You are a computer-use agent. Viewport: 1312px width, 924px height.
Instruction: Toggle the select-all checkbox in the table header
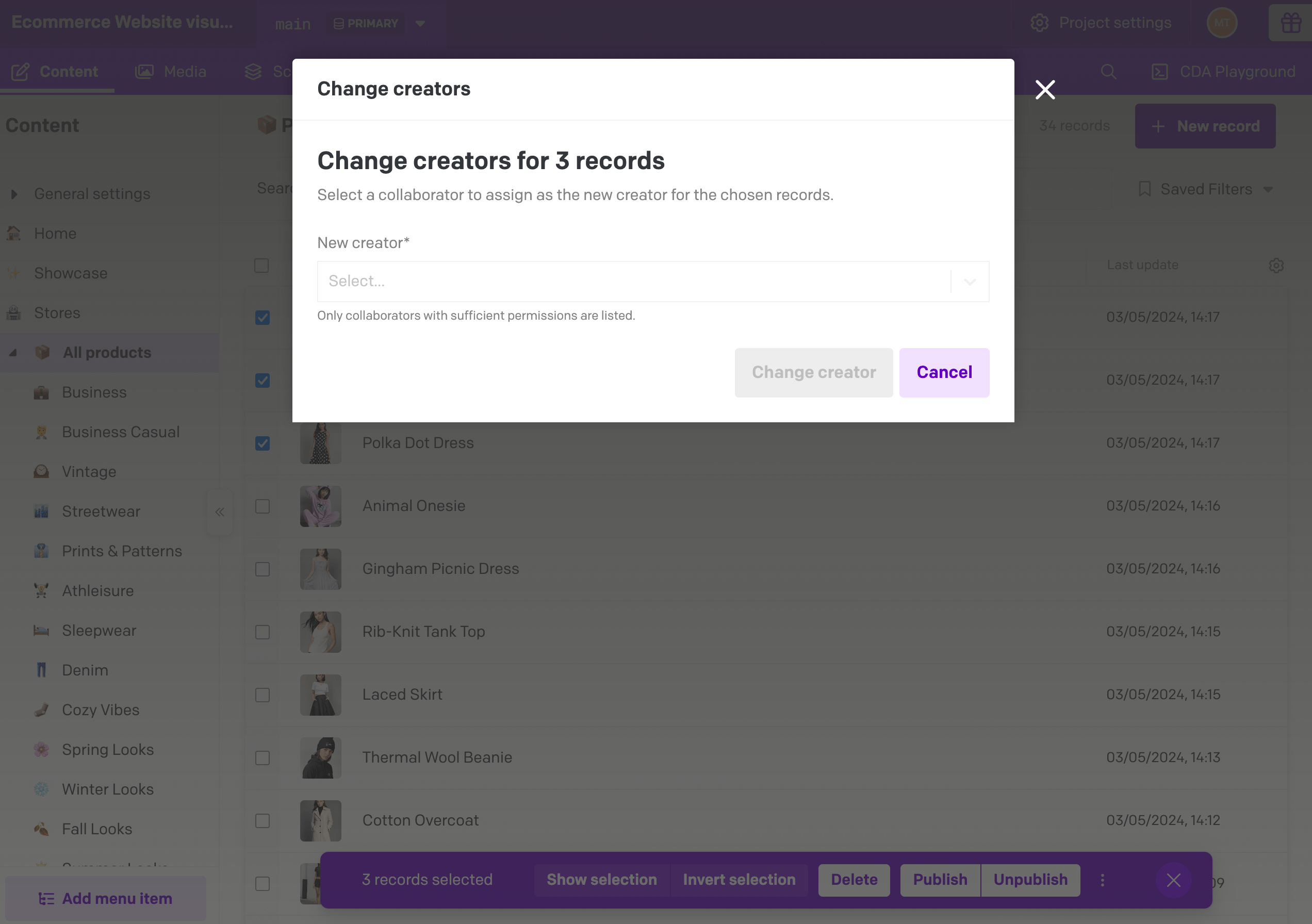(x=263, y=265)
